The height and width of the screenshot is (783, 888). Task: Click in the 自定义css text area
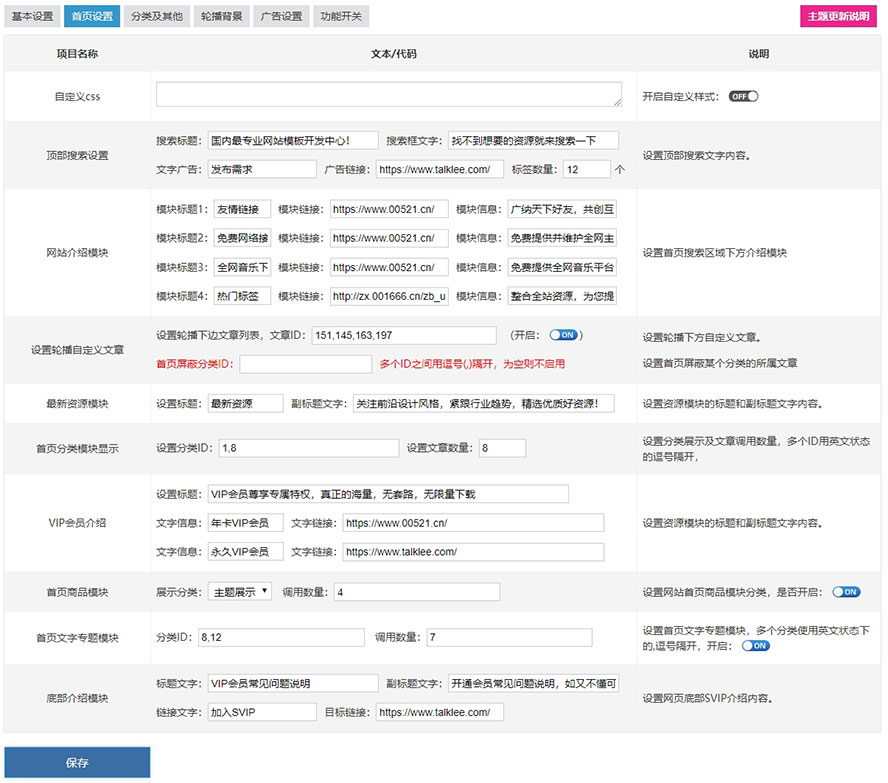click(x=389, y=94)
